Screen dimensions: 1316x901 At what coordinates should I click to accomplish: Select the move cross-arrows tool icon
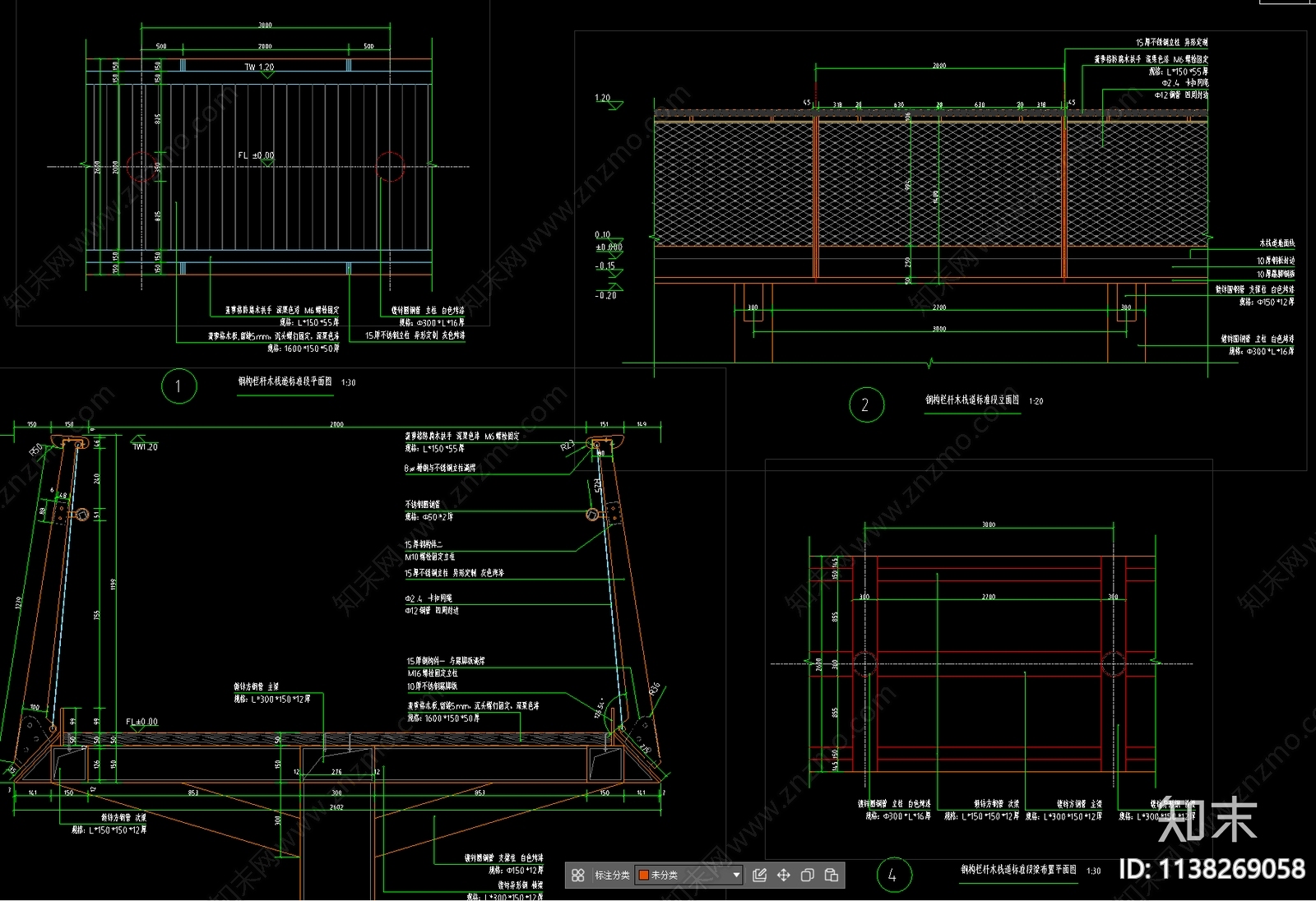(783, 875)
